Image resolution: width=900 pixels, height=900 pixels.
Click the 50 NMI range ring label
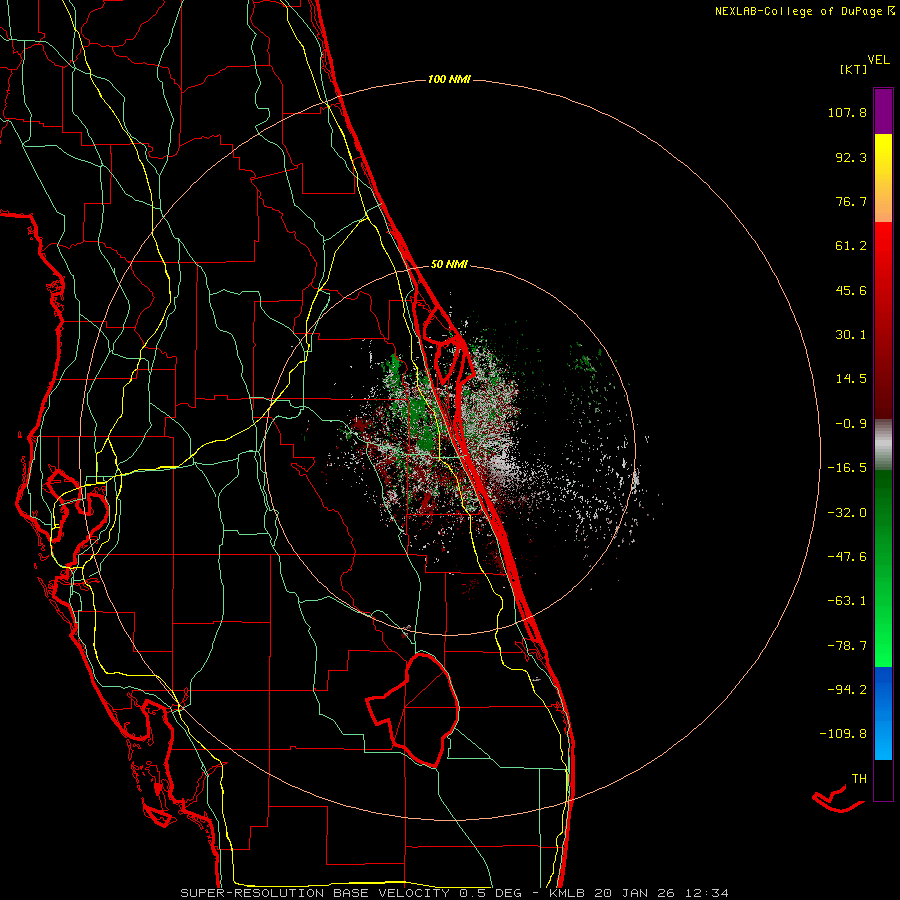449,265
